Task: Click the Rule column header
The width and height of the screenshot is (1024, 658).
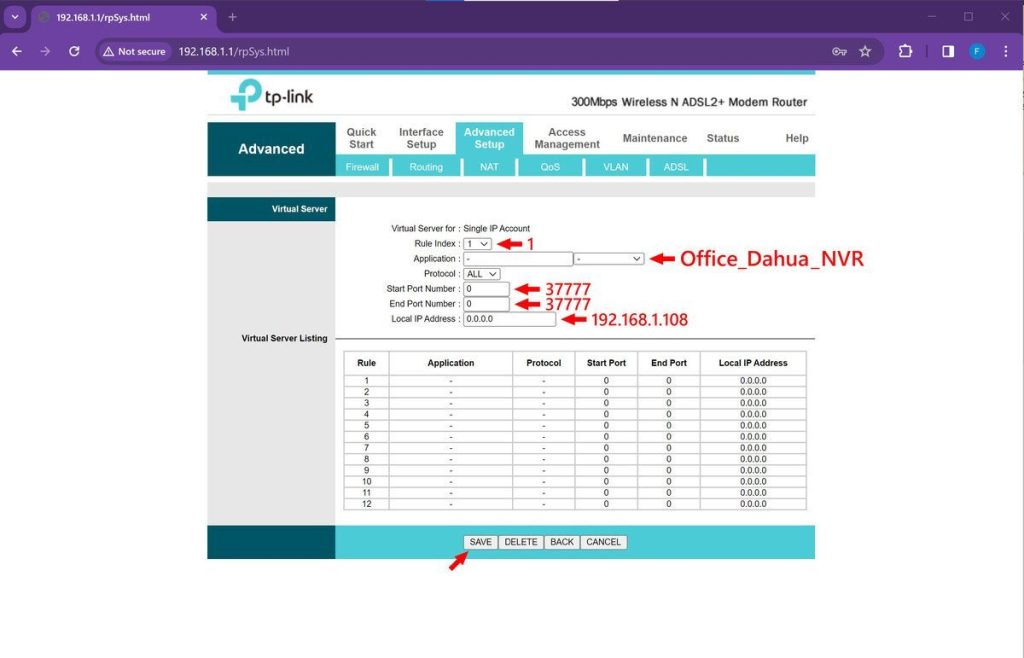Action: 366,363
